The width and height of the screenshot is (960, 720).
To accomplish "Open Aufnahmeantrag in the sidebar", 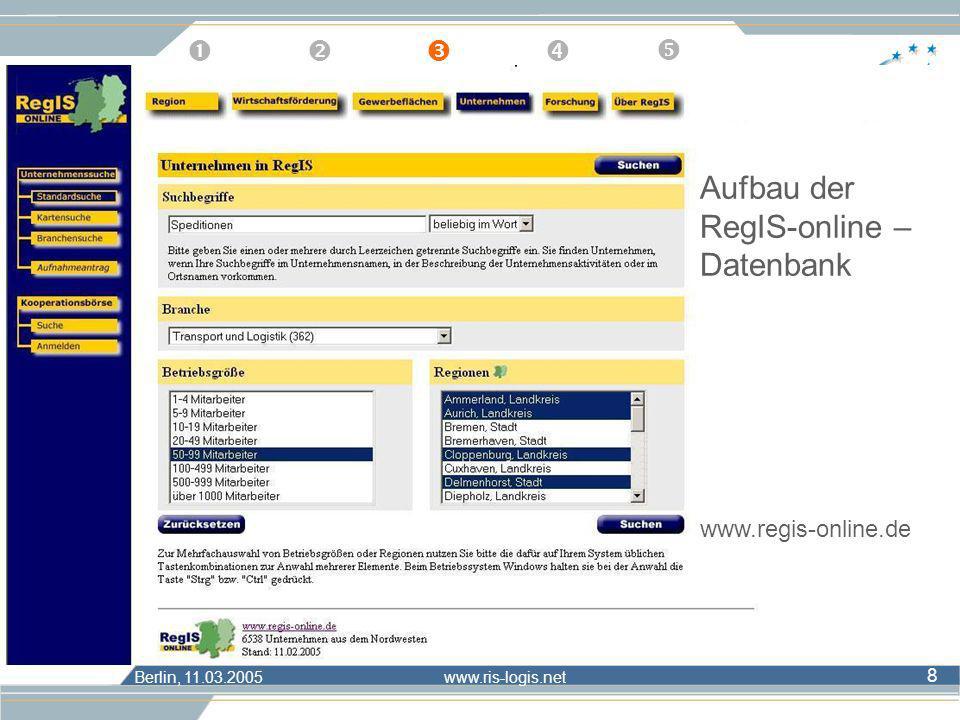I will tap(75, 268).
